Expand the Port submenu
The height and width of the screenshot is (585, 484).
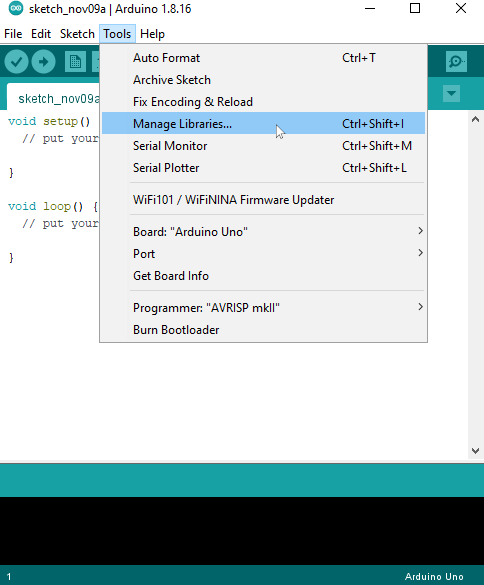click(x=263, y=254)
